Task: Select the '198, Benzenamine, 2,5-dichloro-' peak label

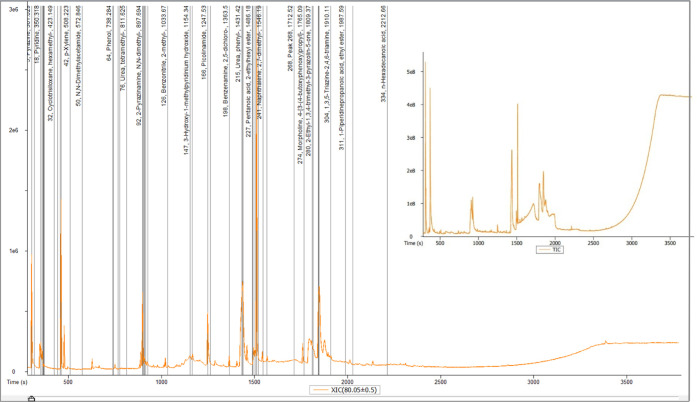Action: coord(225,61)
